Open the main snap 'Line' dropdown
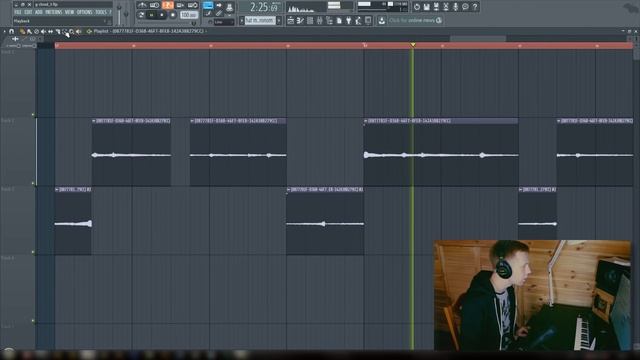The height and width of the screenshot is (360, 640). tap(224, 22)
